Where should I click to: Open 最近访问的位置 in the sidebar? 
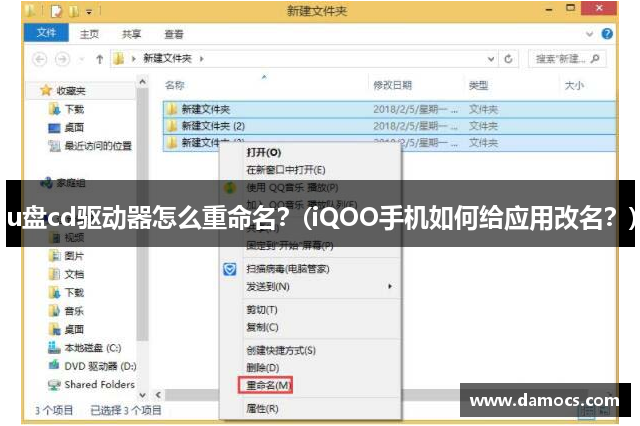click(98, 146)
